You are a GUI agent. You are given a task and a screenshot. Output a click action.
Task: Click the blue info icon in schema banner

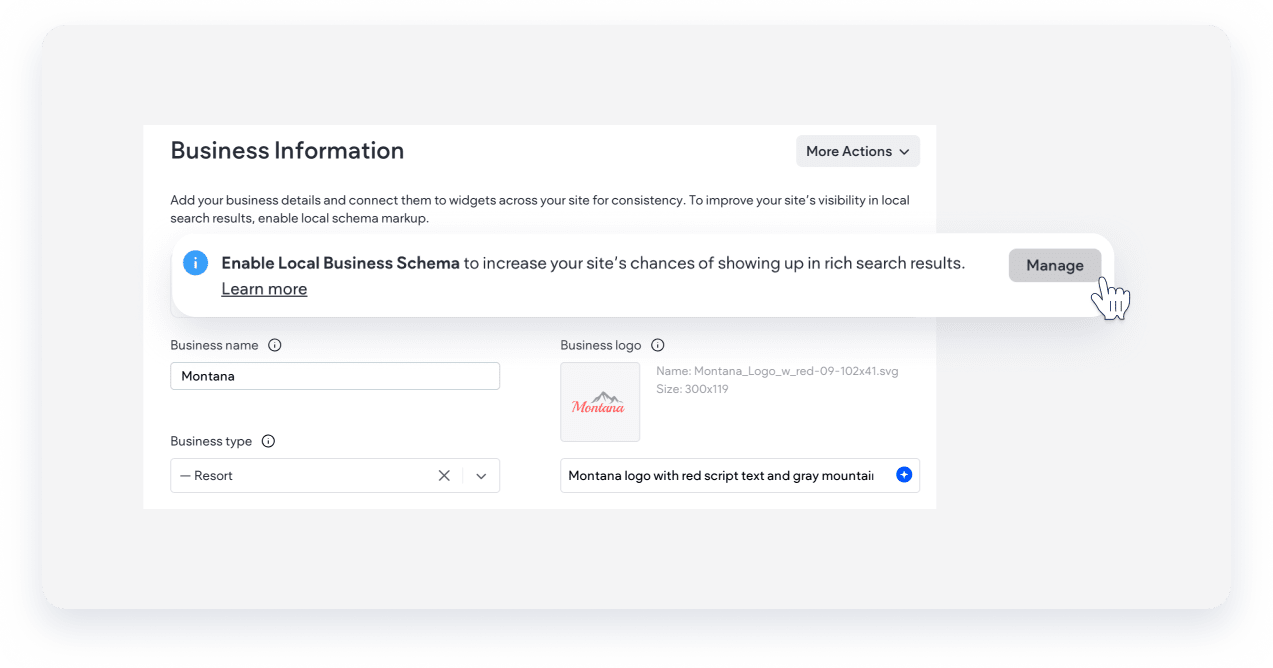196,263
